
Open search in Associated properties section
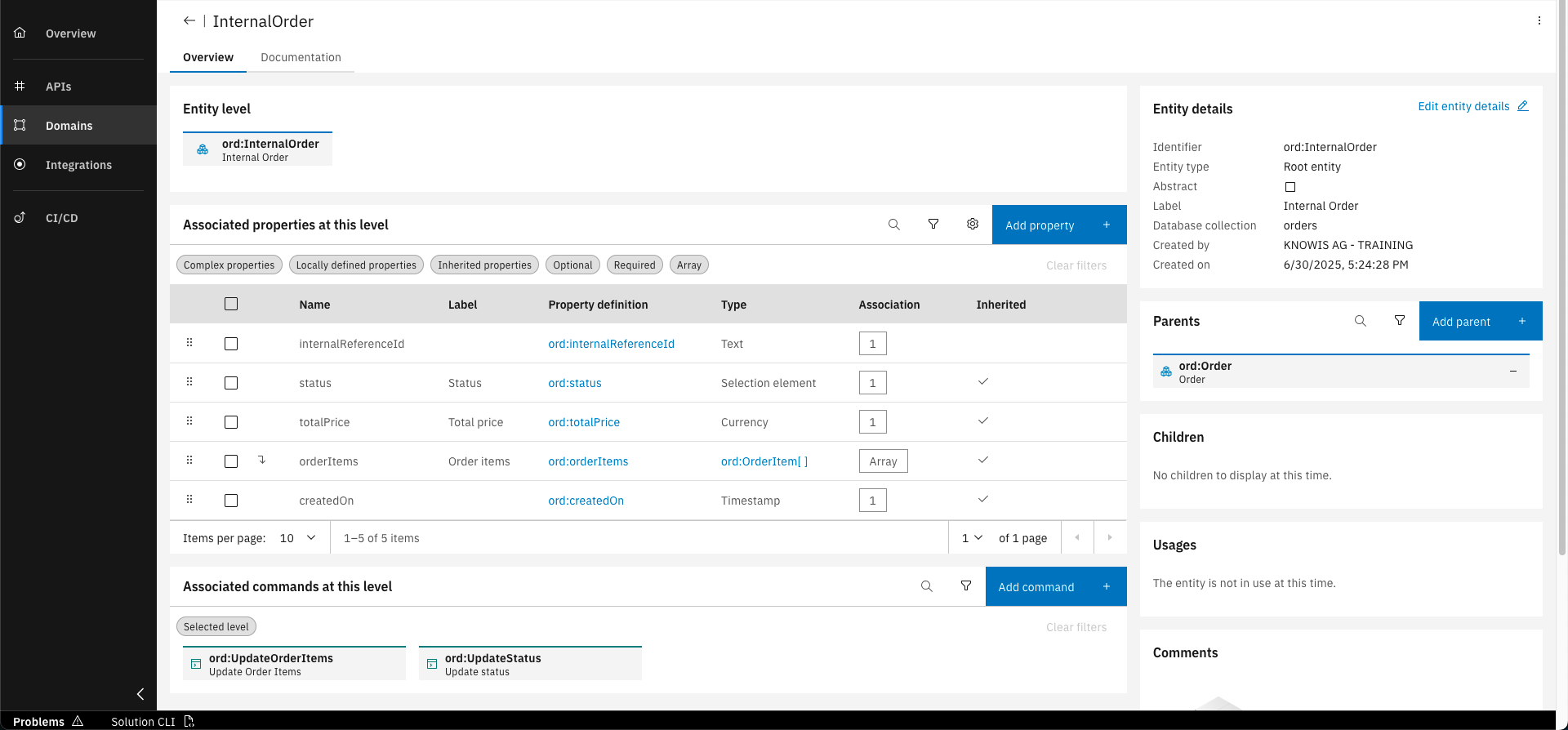(x=894, y=225)
